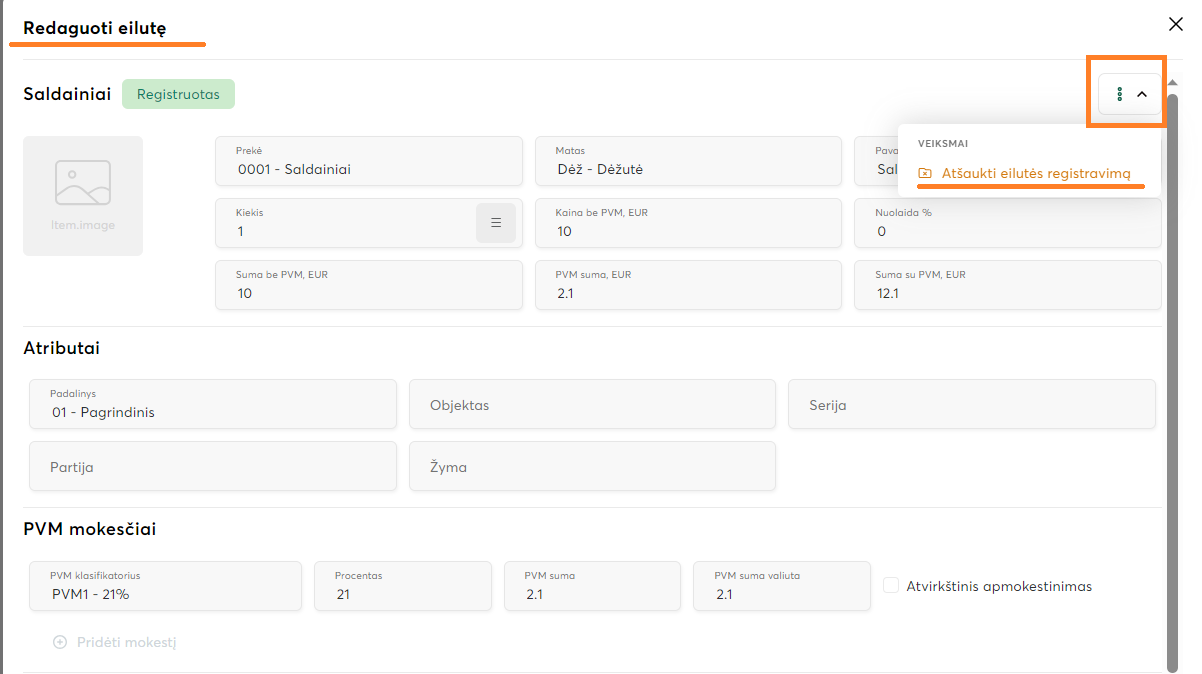Image resolution: width=1202 pixels, height=674 pixels.
Task: Click the Nuolaida % field
Action: coord(1006,223)
